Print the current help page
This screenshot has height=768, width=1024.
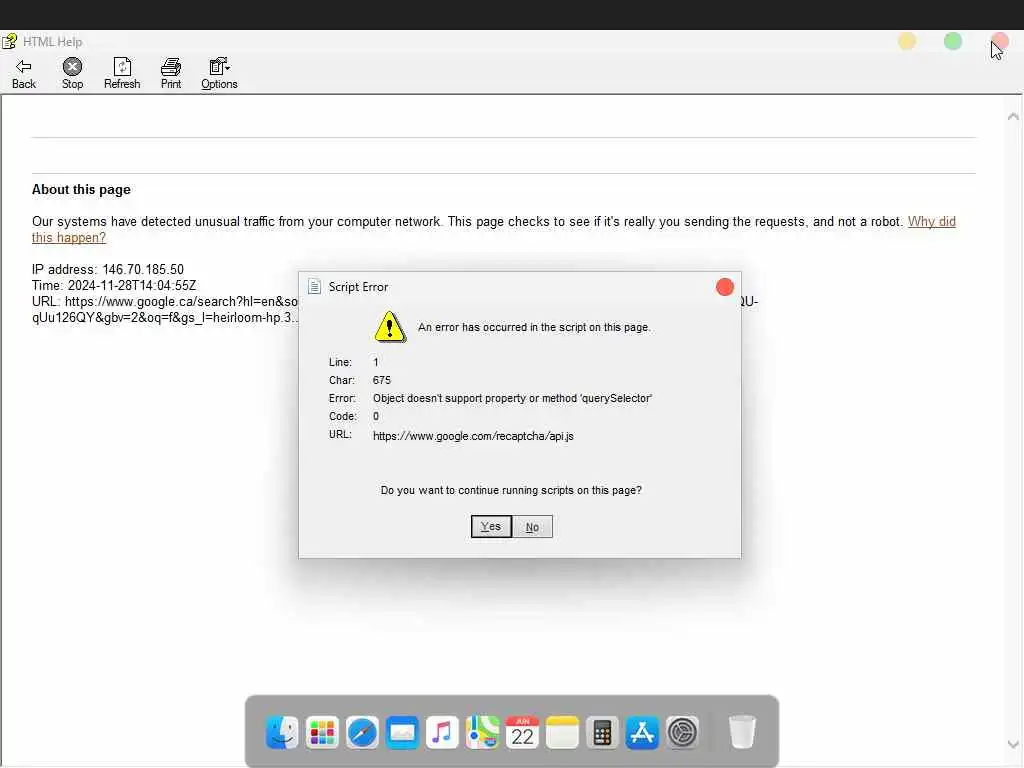pos(170,74)
